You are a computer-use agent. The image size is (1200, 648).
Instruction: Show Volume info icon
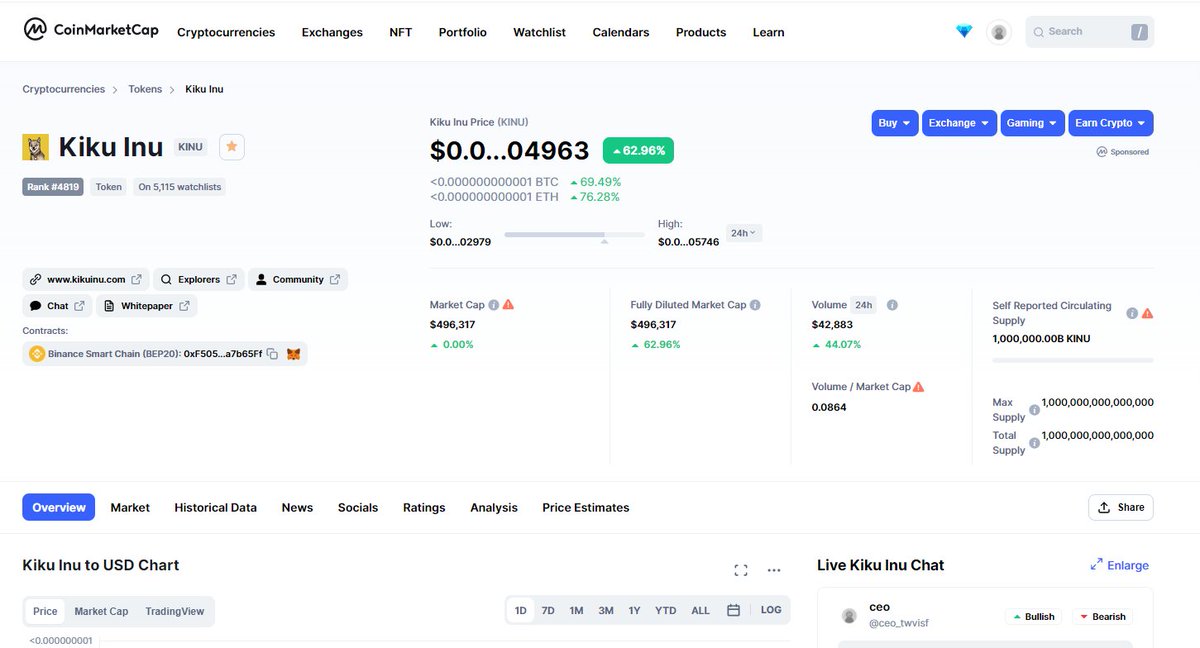(892, 305)
